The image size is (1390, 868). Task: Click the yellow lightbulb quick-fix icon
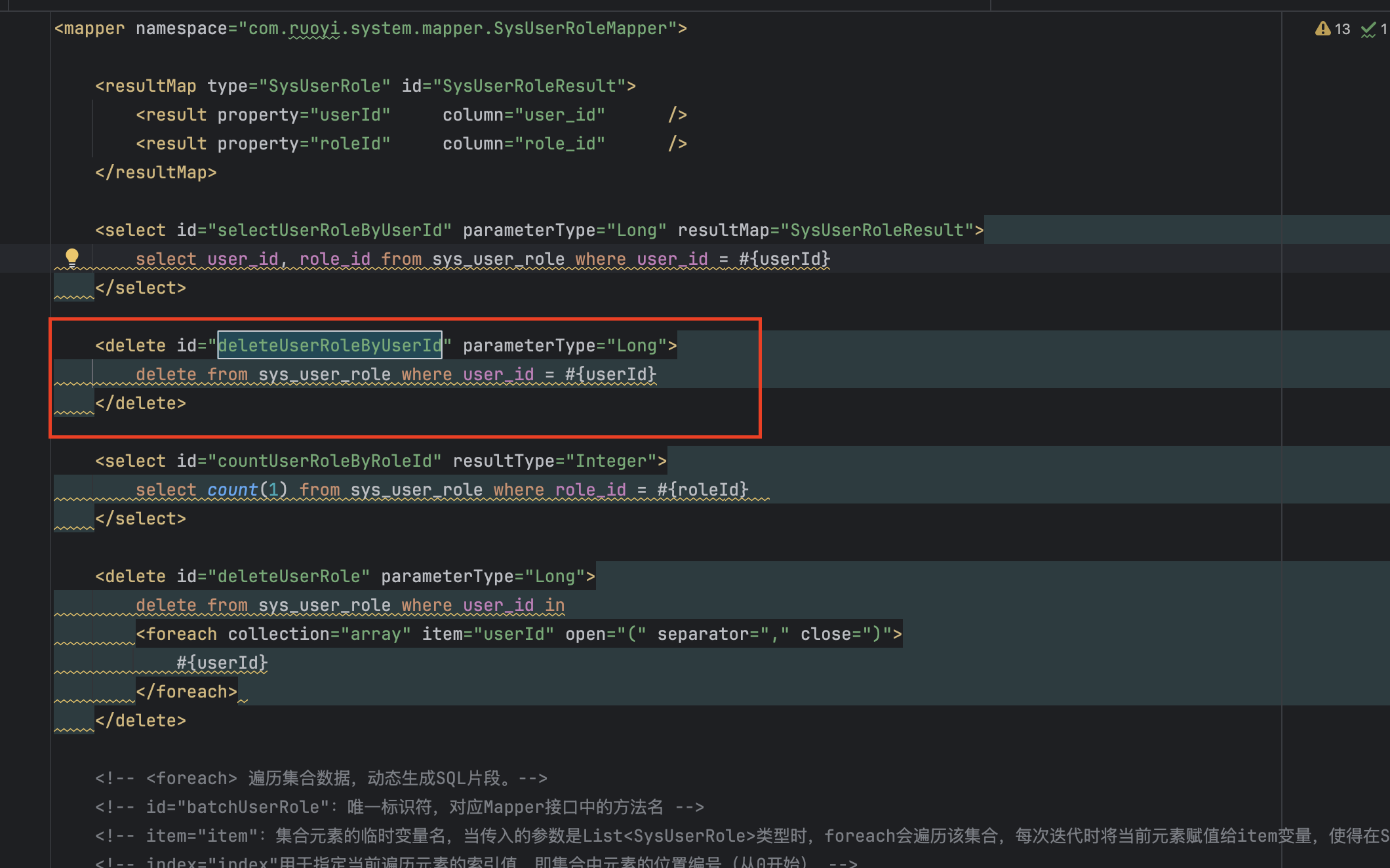[72, 257]
